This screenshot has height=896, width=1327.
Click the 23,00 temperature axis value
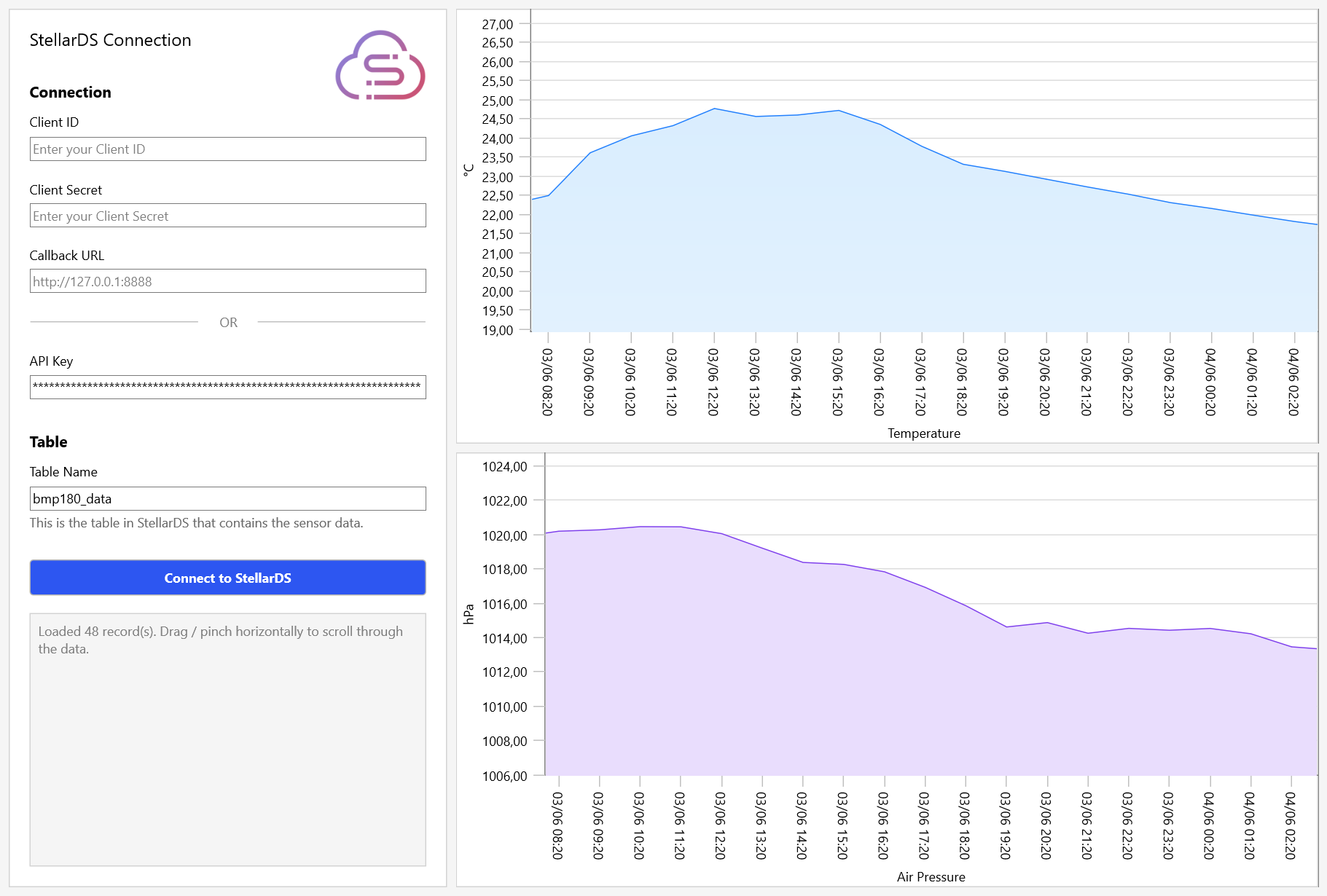(x=497, y=177)
